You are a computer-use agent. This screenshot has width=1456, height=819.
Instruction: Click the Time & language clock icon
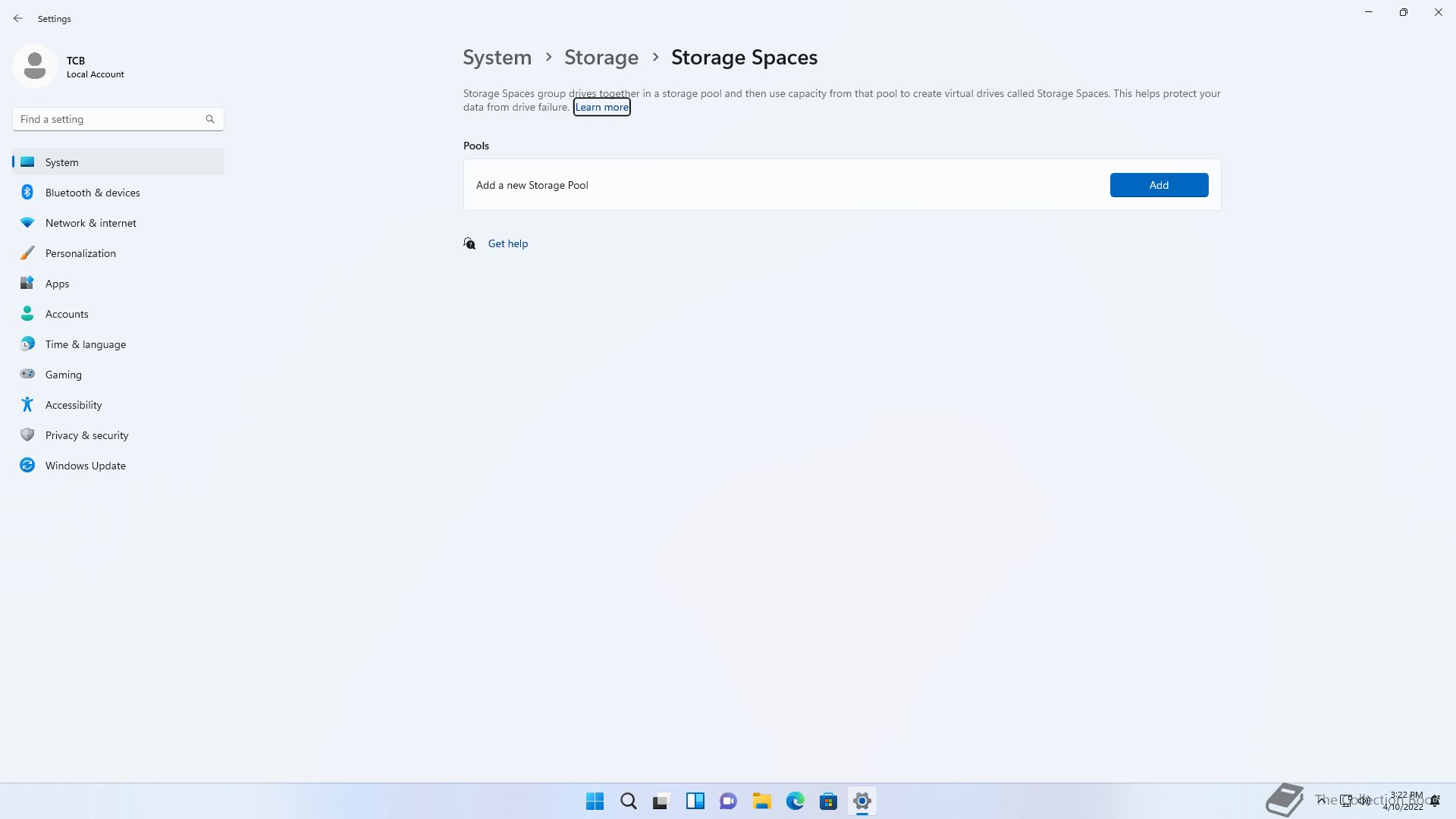click(27, 344)
